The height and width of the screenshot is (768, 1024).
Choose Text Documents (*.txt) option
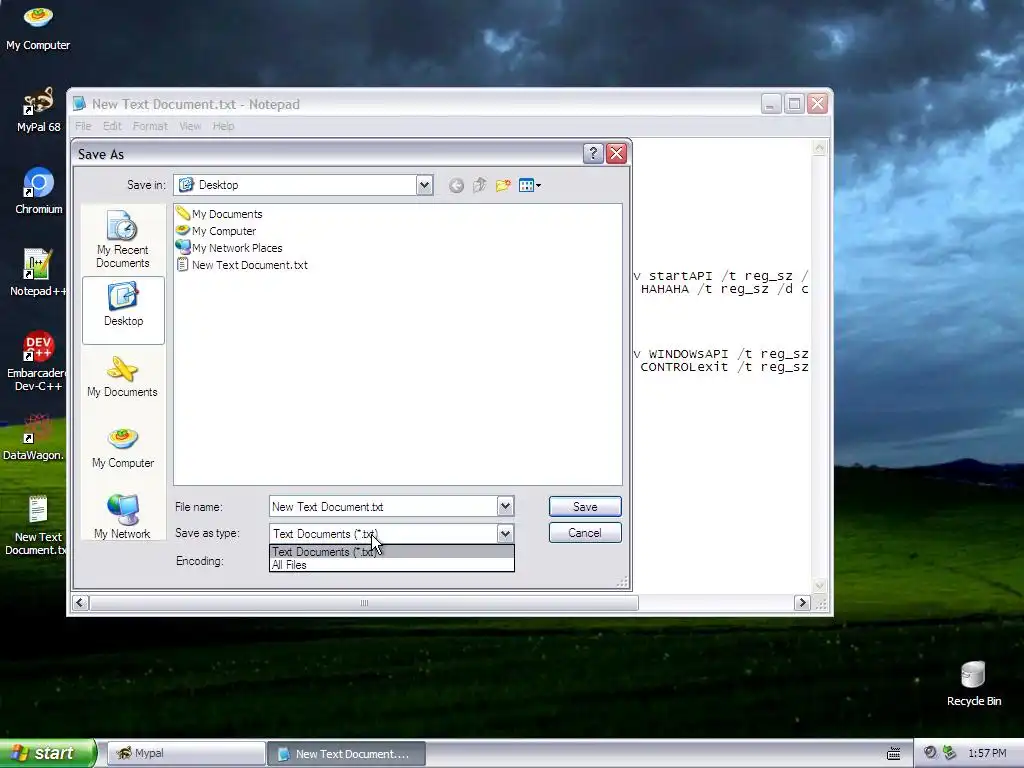click(x=392, y=552)
